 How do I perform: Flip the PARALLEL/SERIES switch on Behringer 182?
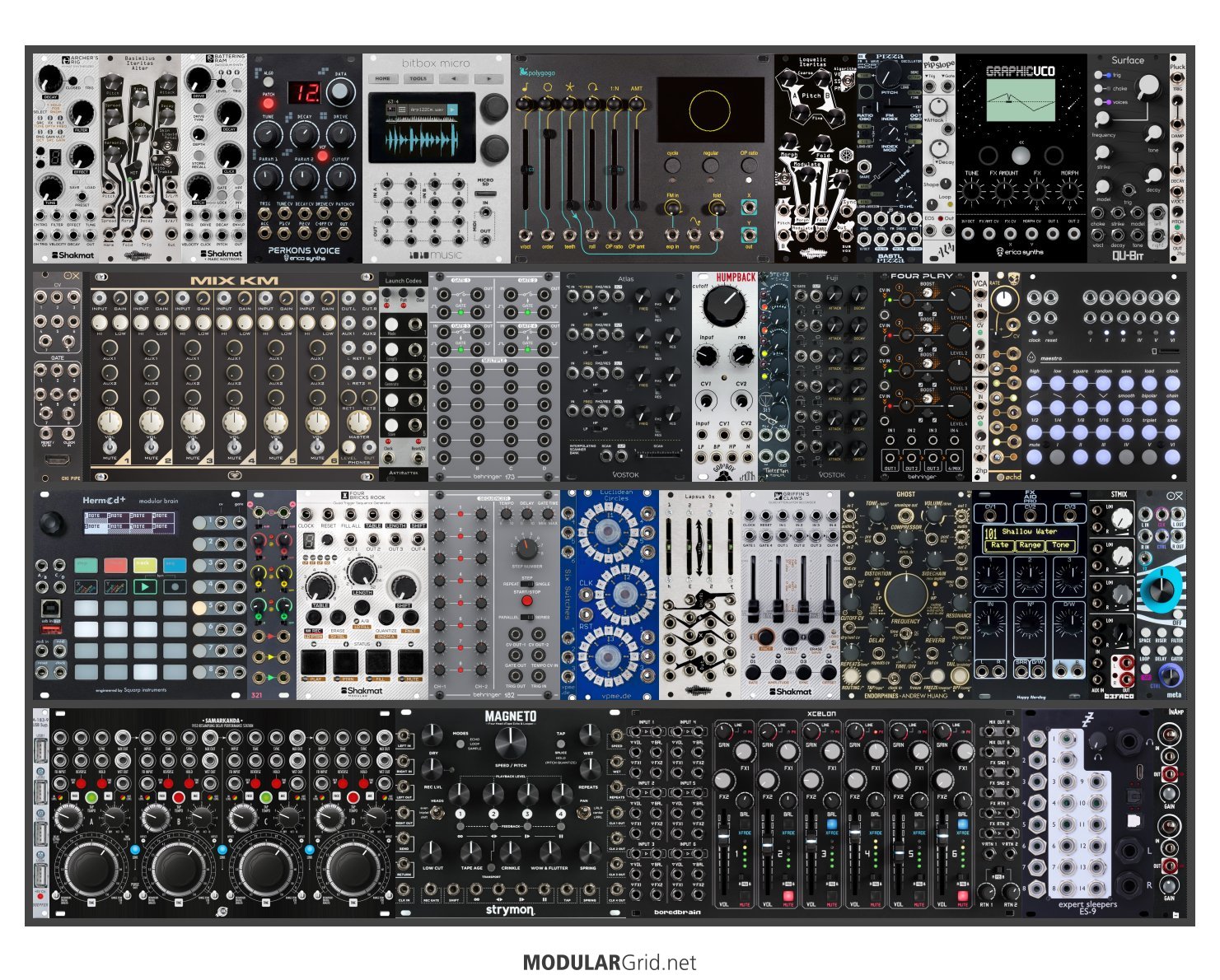(528, 617)
